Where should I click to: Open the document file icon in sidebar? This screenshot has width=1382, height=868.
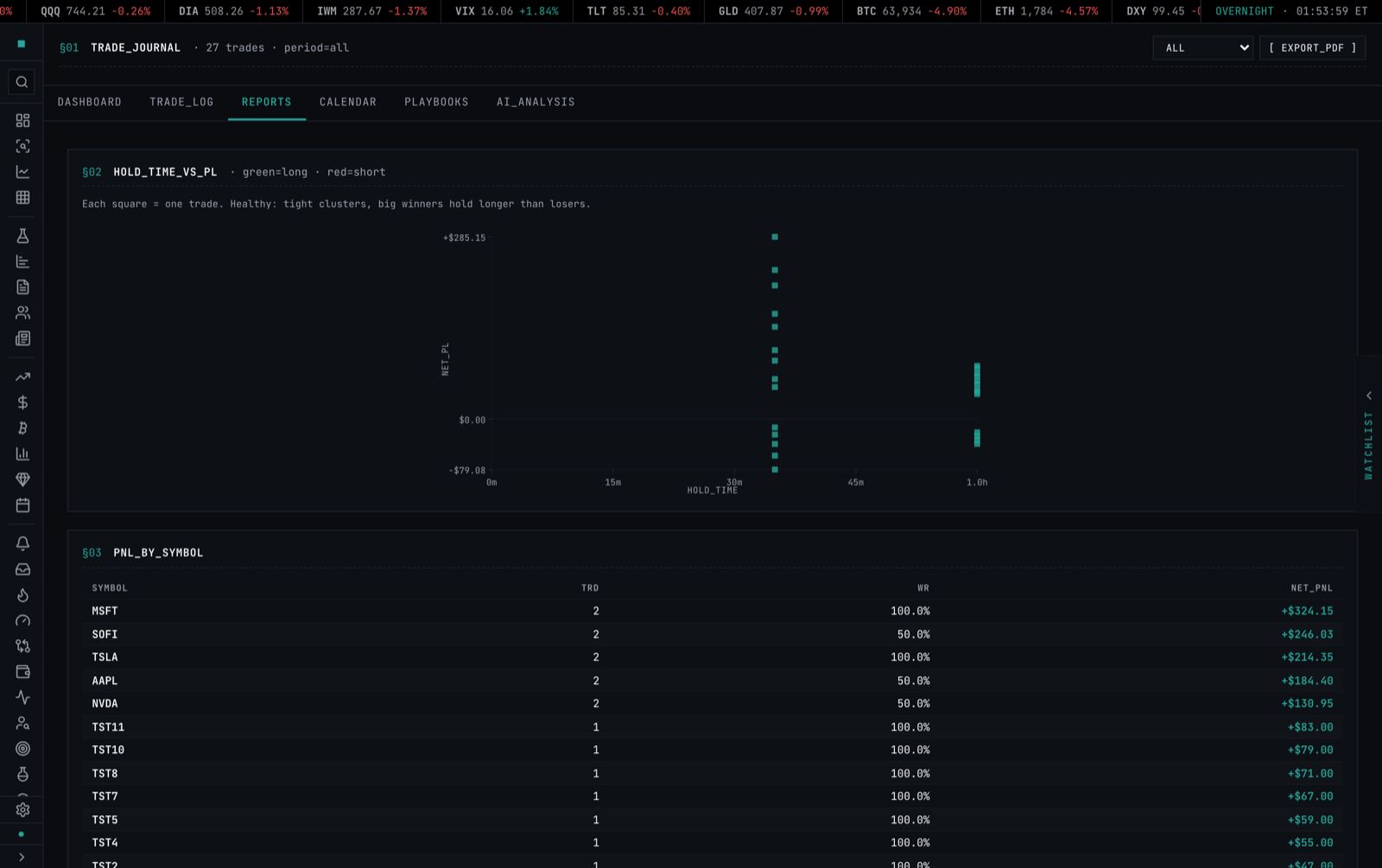[x=22, y=287]
